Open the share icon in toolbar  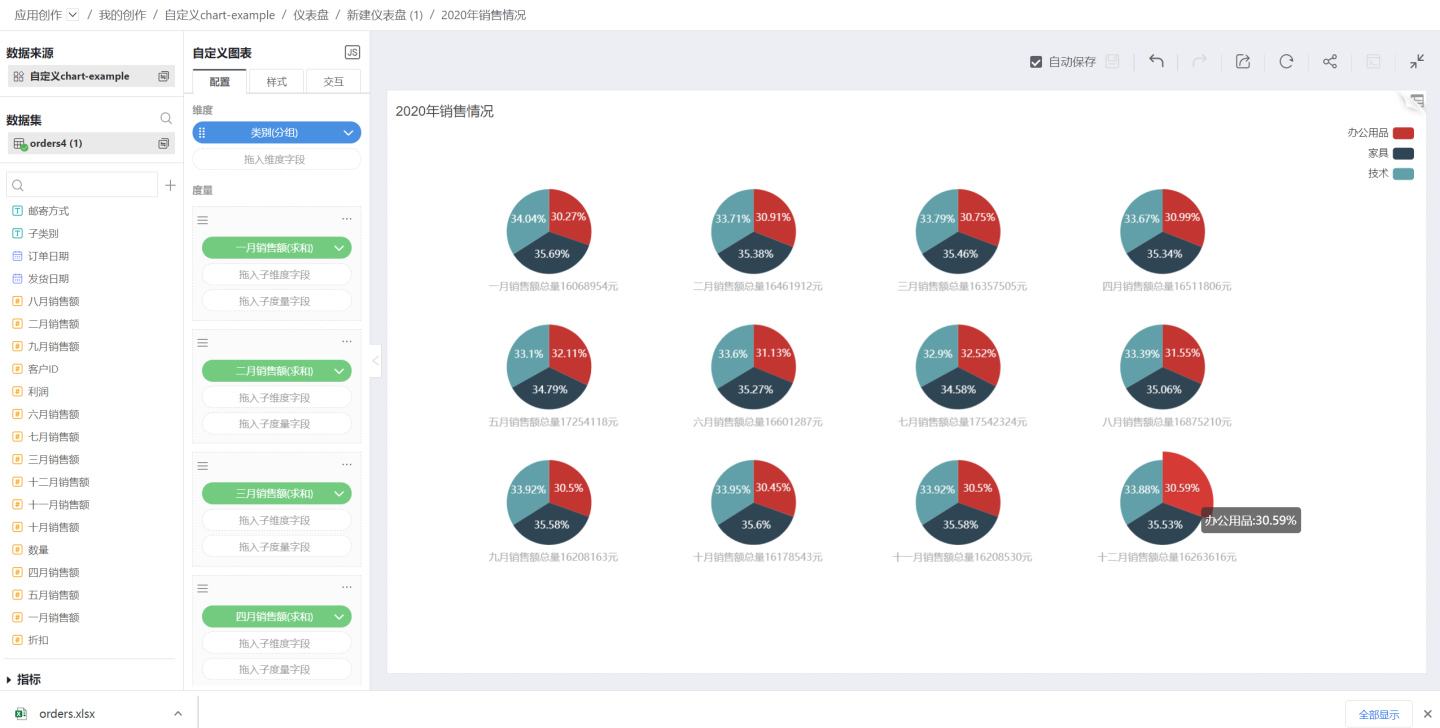pyautogui.click(x=1330, y=61)
